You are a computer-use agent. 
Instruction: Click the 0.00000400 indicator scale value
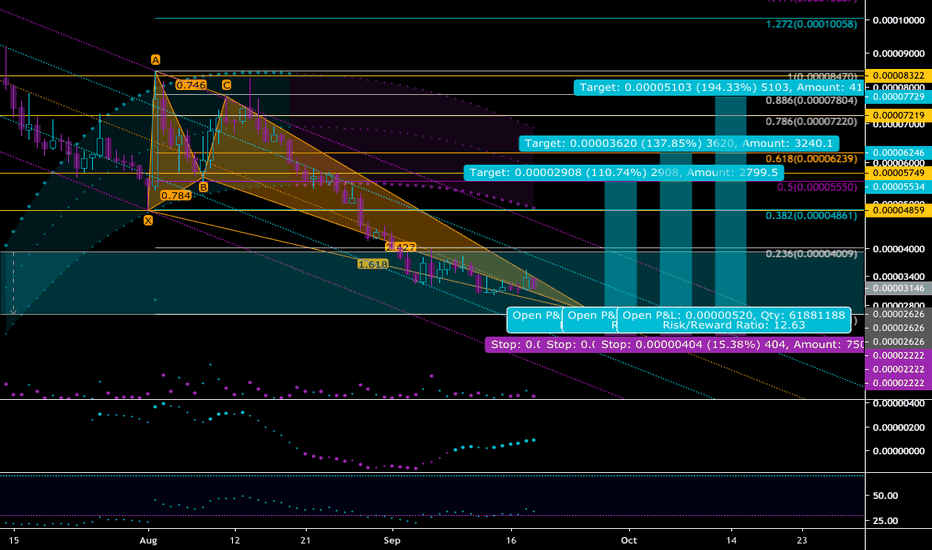pyautogui.click(x=899, y=403)
